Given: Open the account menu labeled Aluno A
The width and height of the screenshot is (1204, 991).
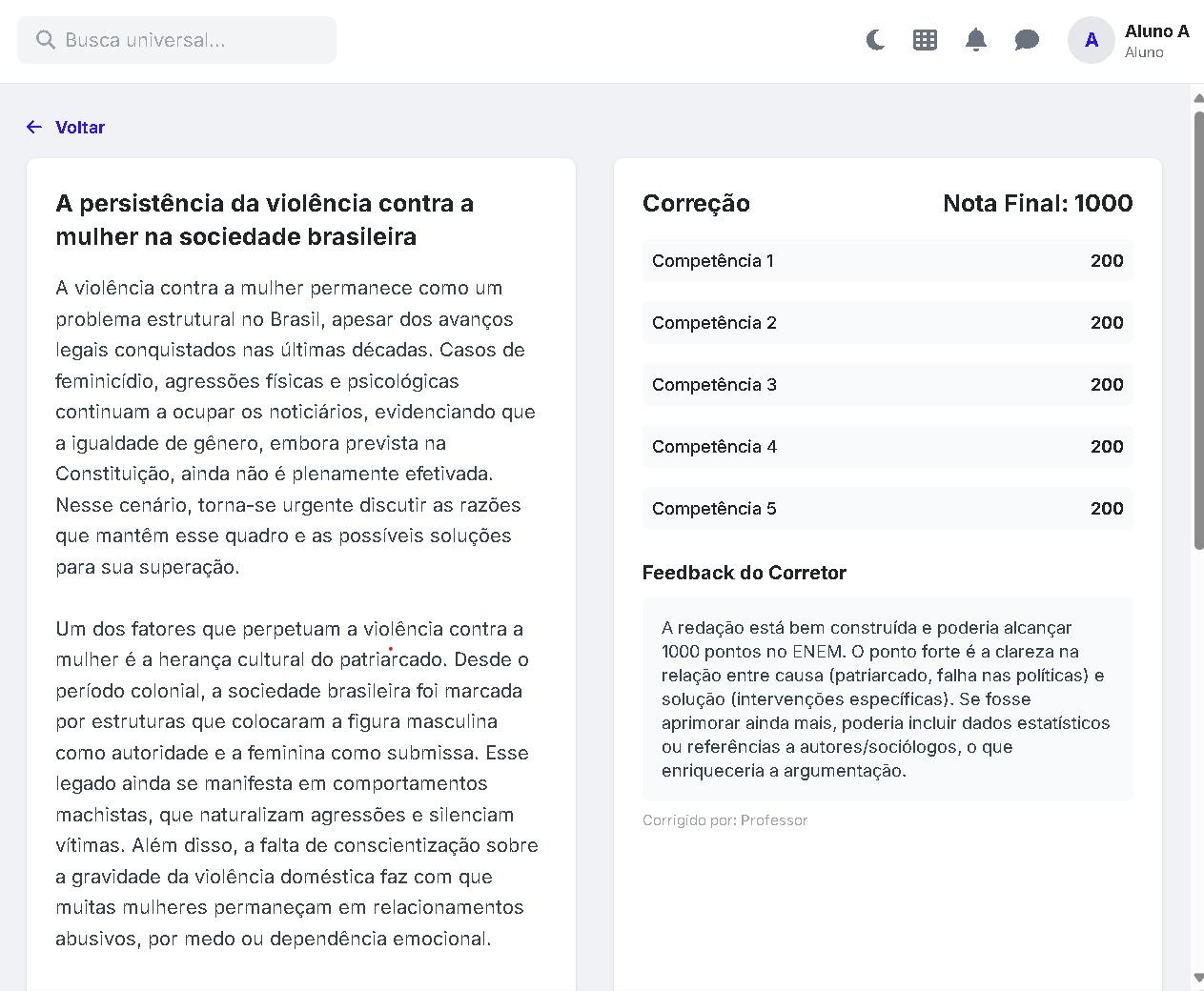Looking at the screenshot, I should 1156,31.
